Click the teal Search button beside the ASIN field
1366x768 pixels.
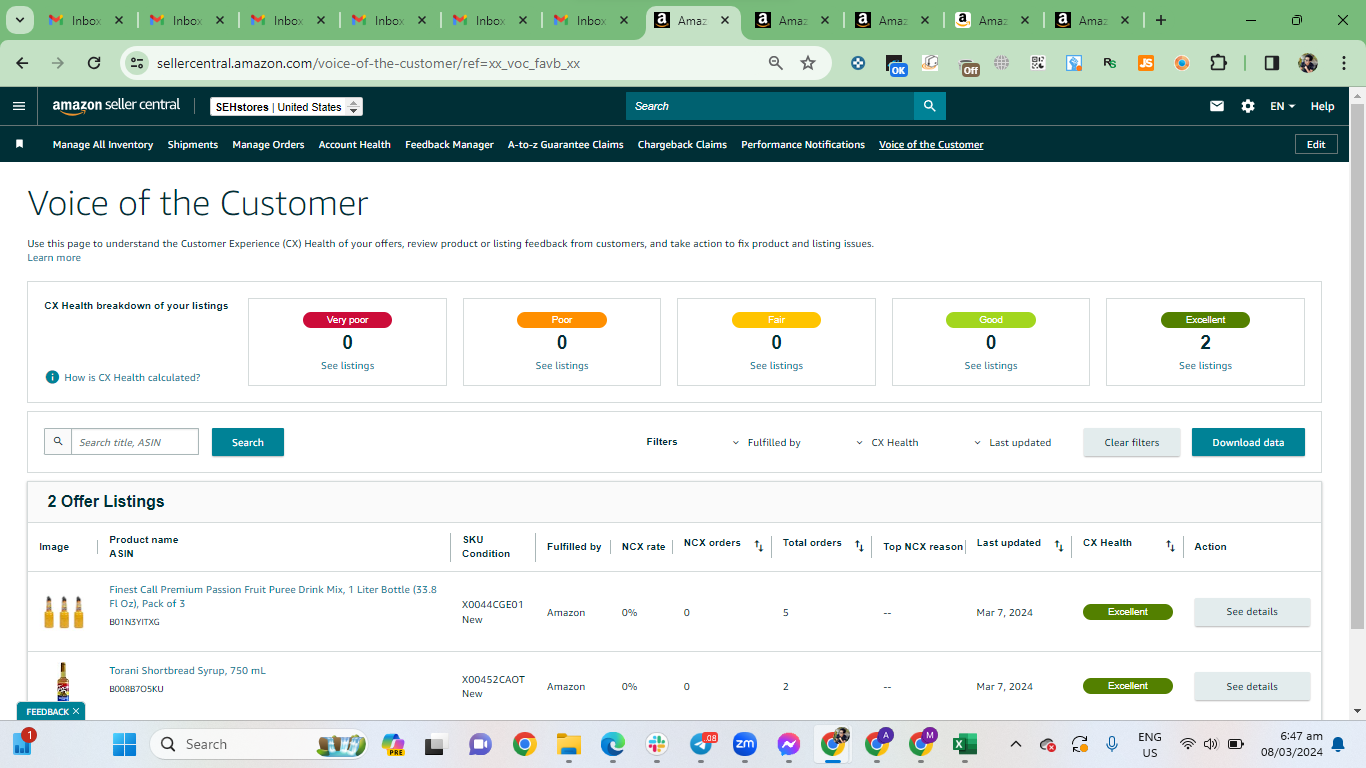[x=248, y=442]
